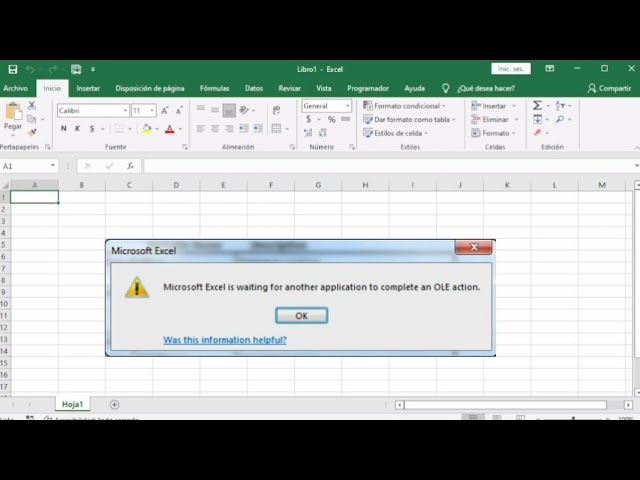Viewport: 640px width, 480px height.
Task: Add a new sheet with plus icon
Action: point(114,404)
